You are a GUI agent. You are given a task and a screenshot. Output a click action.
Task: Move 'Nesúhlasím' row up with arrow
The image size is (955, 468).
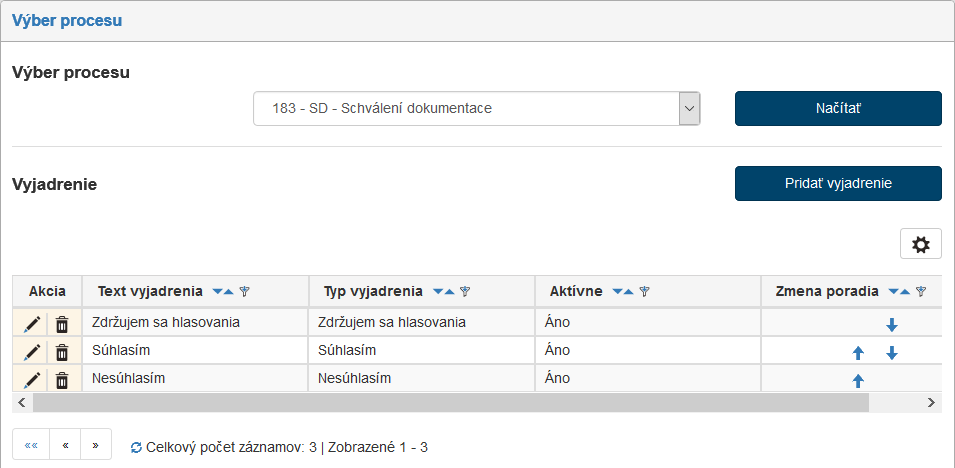pos(857,380)
